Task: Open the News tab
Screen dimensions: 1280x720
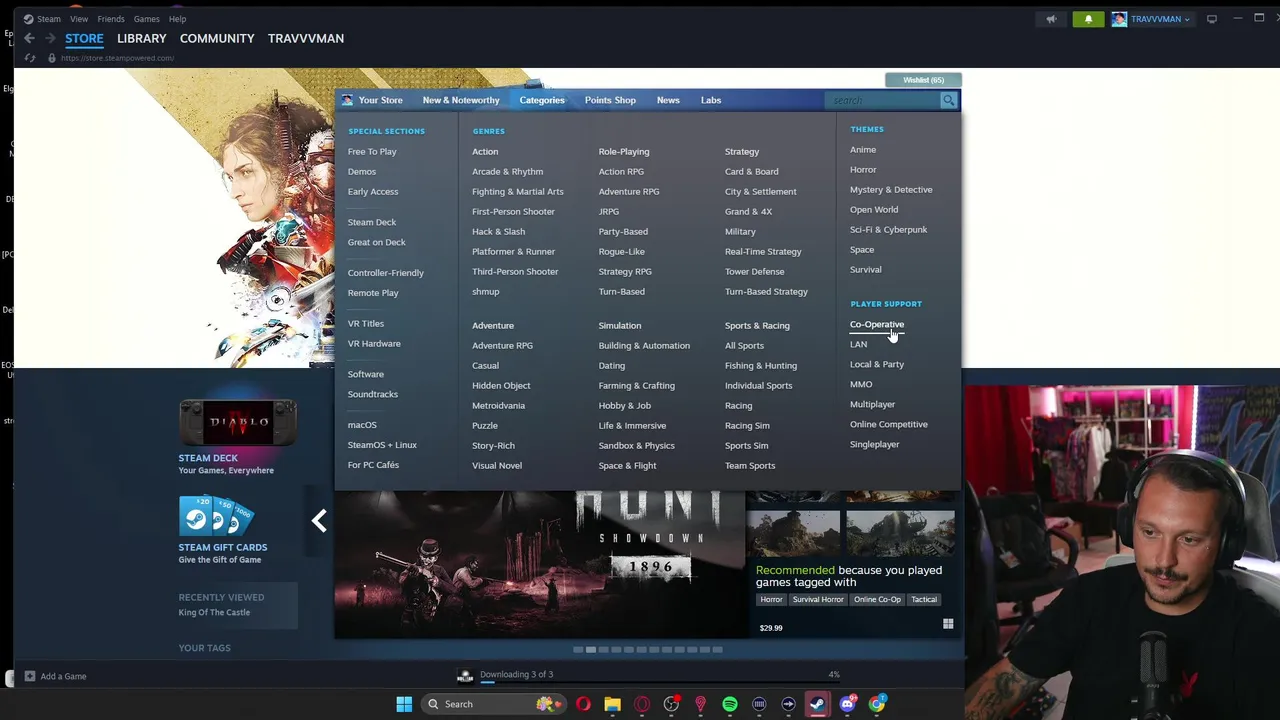Action: click(x=668, y=100)
